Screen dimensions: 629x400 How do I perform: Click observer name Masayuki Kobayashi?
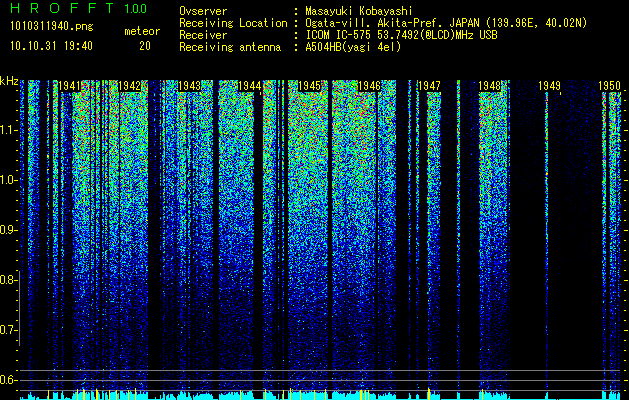(x=359, y=11)
